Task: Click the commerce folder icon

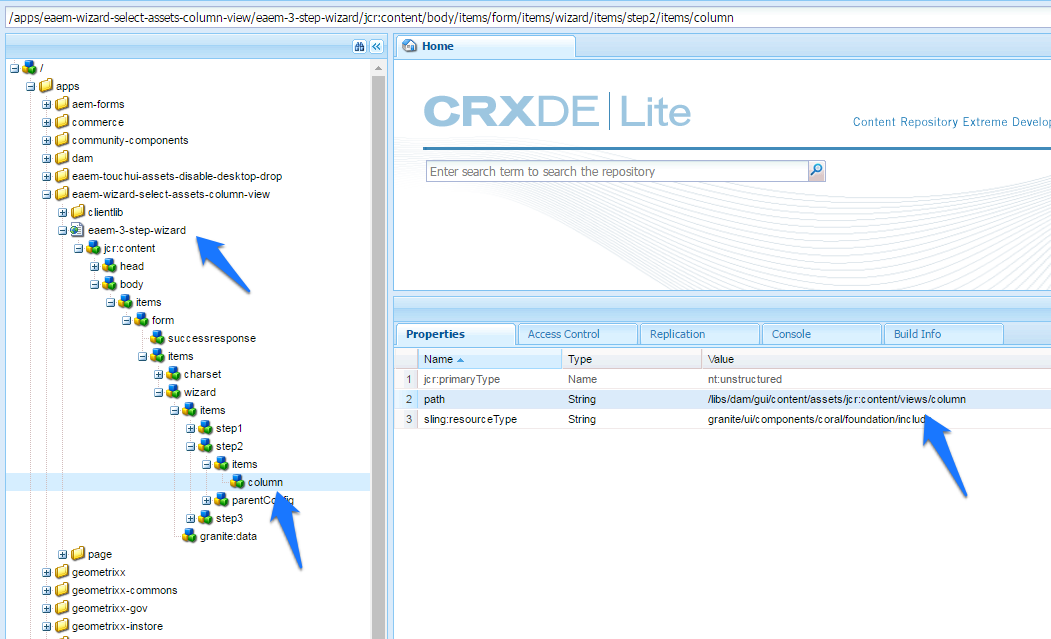Action: pyautogui.click(x=62, y=122)
